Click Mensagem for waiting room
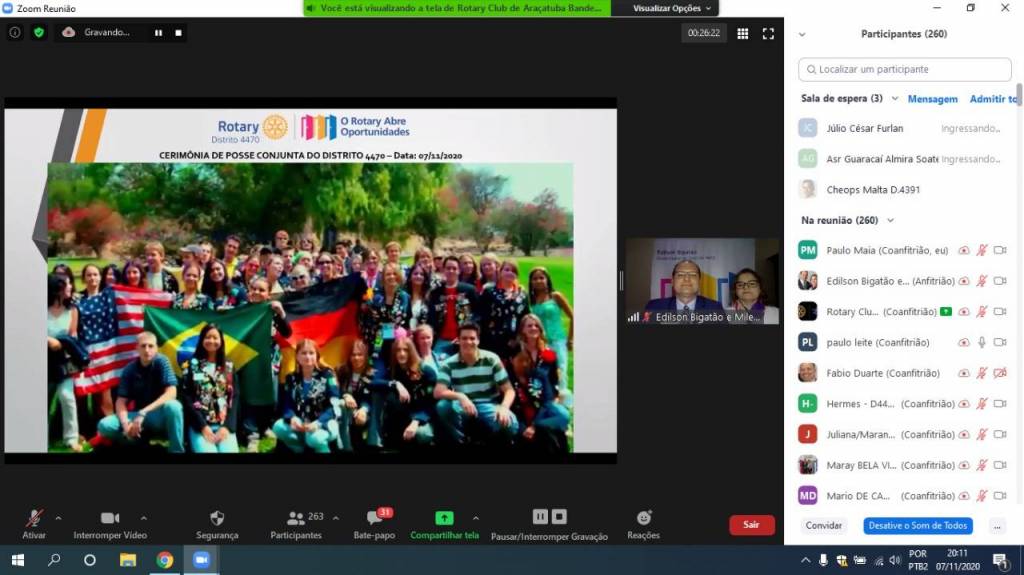 pyautogui.click(x=932, y=99)
